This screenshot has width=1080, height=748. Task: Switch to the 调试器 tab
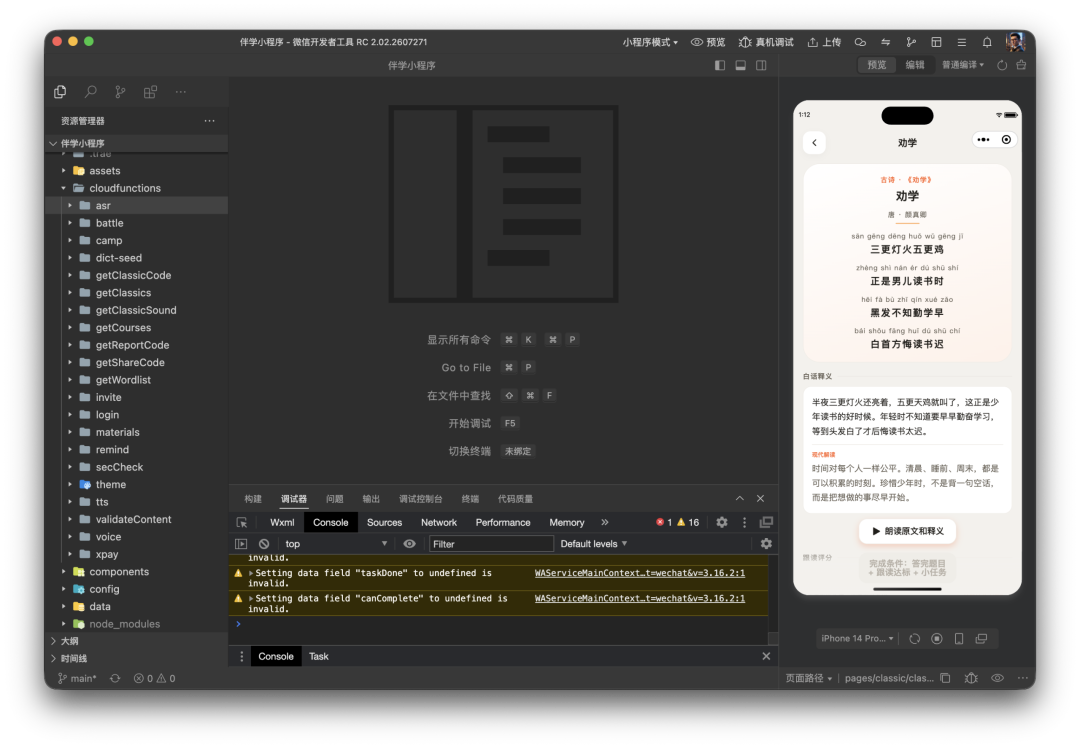293,499
